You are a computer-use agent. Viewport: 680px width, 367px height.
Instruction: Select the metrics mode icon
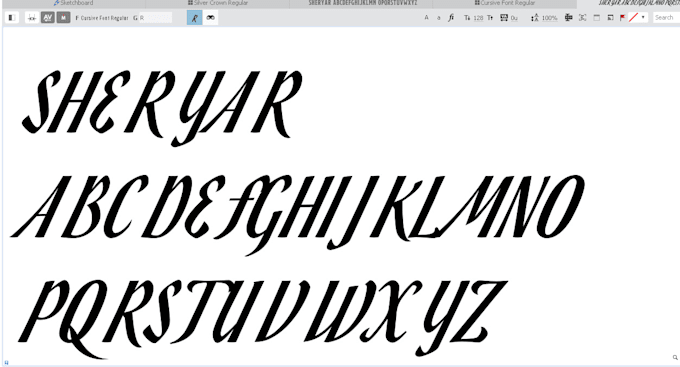click(32, 18)
